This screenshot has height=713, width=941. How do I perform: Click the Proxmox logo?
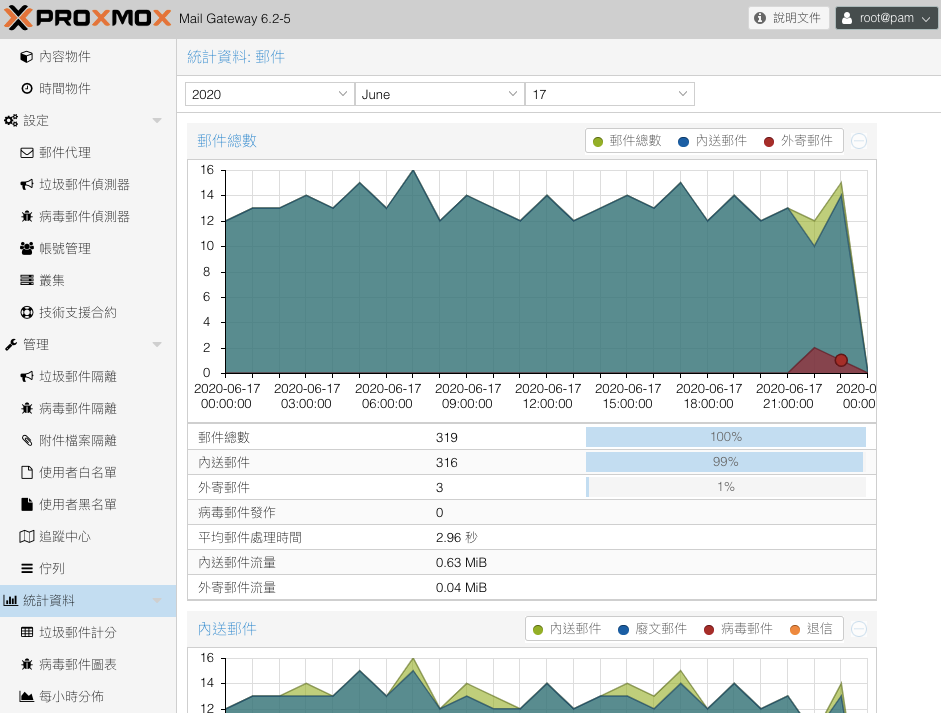click(88, 18)
